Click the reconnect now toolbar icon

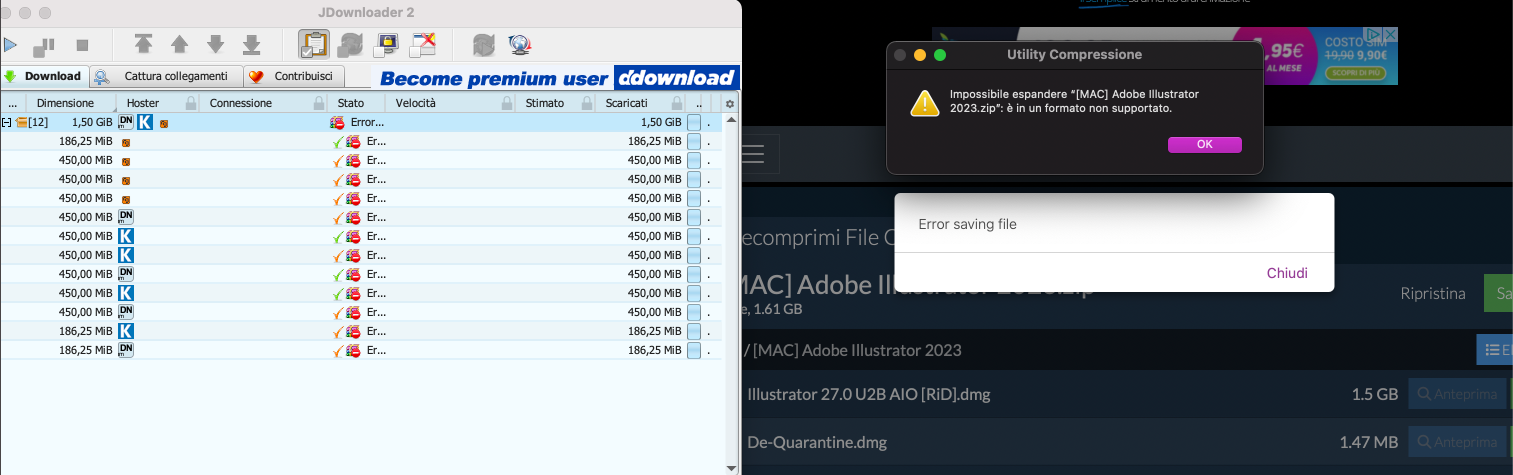coord(483,44)
